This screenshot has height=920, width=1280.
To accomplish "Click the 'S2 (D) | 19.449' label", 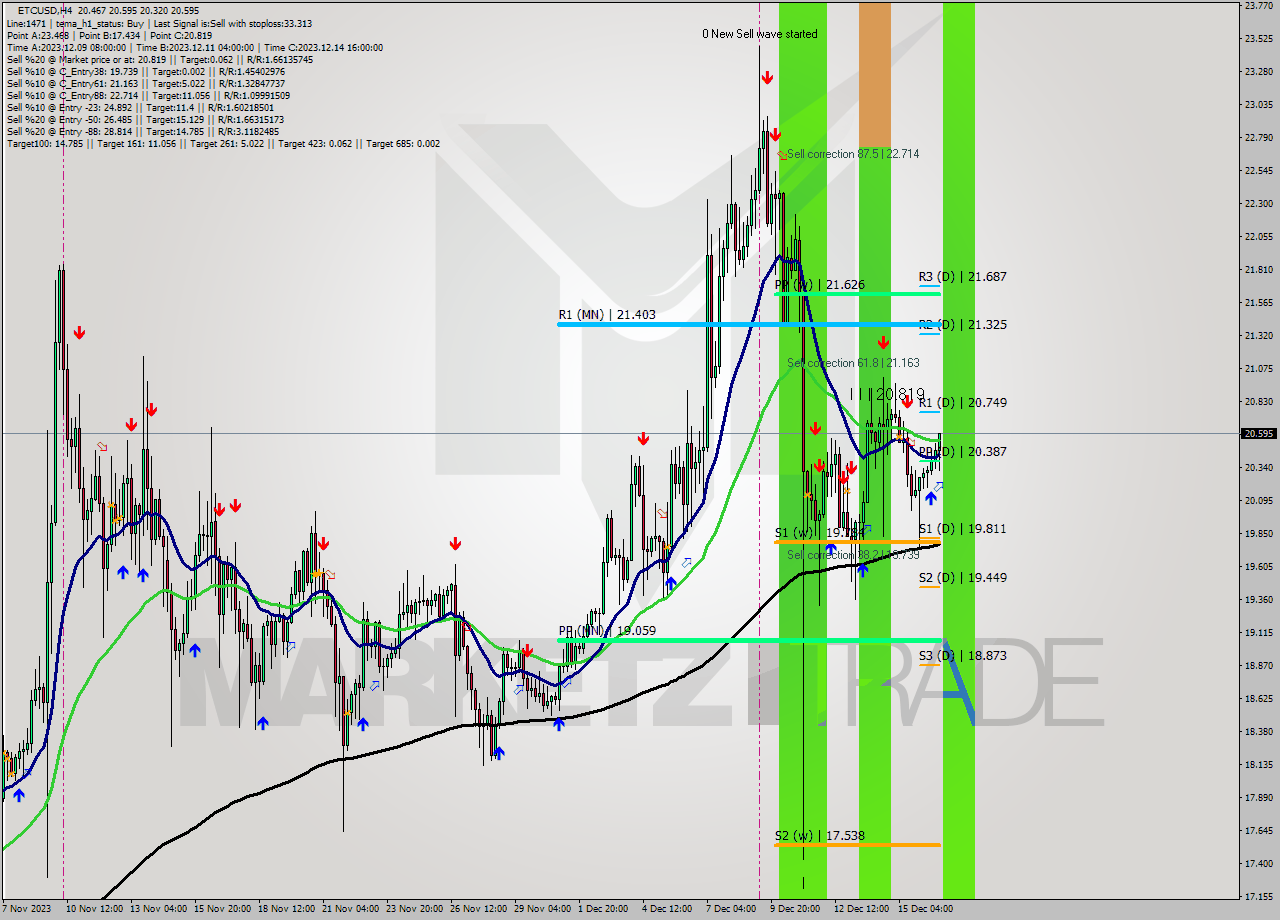I will click(x=963, y=577).
